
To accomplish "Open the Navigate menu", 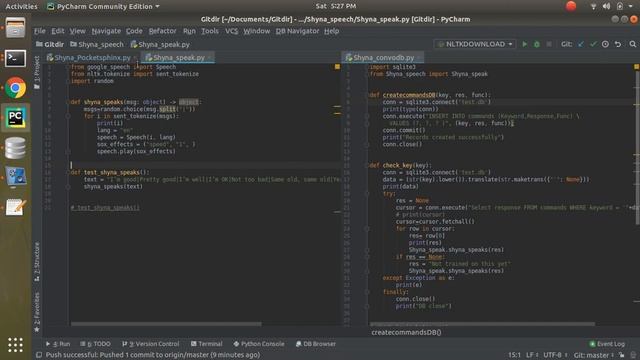I will coord(106,31).
